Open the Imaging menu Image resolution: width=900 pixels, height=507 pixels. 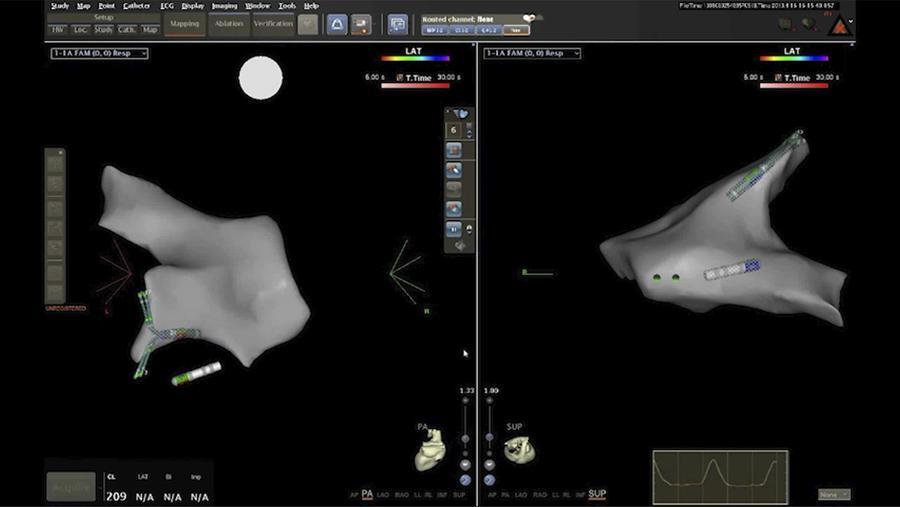coord(224,6)
